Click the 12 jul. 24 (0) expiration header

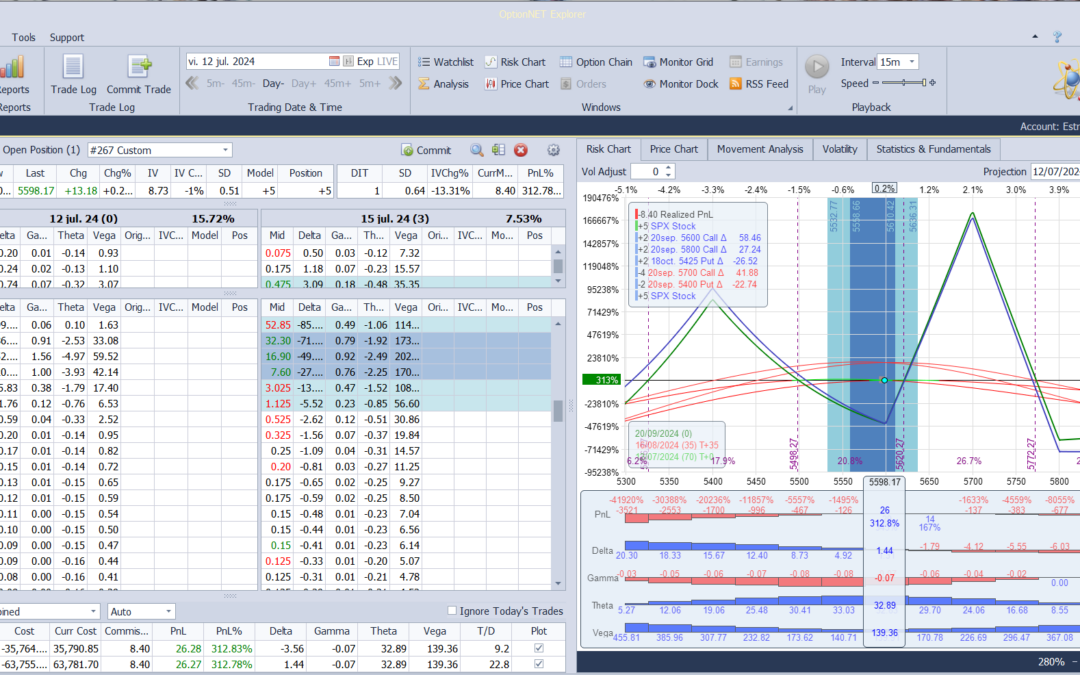coord(83,218)
